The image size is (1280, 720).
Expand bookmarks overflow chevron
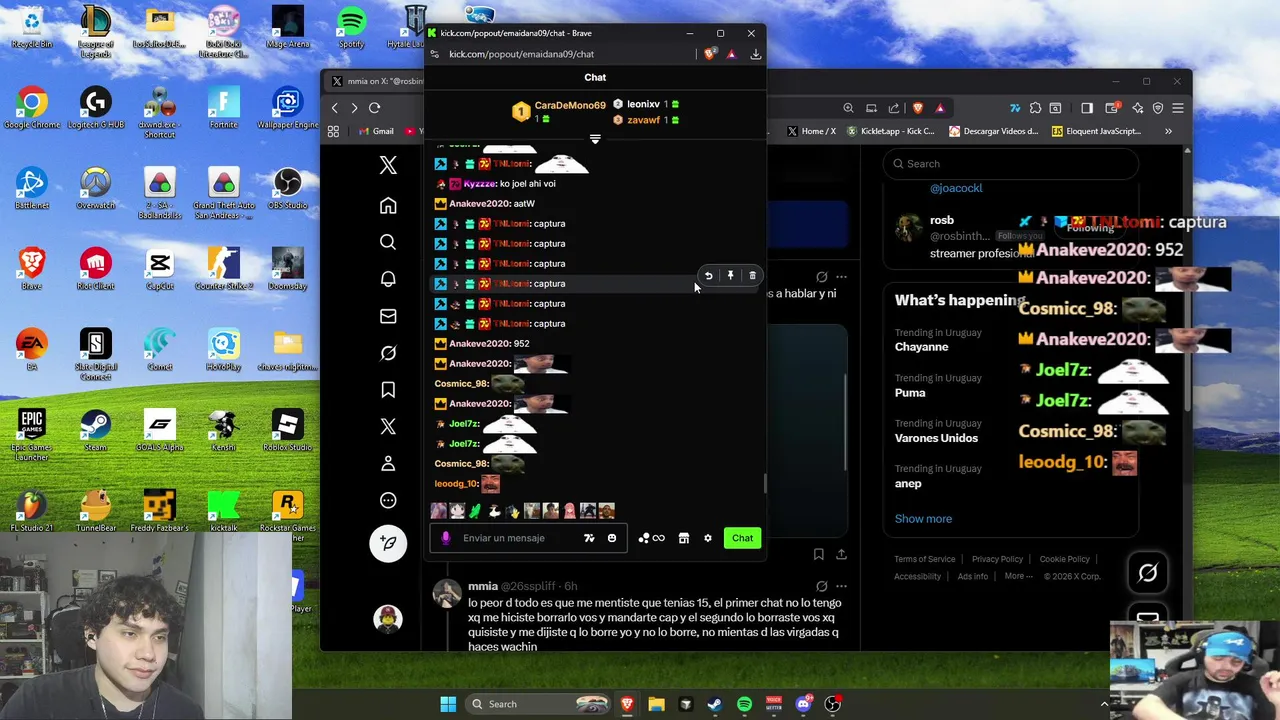point(1168,131)
